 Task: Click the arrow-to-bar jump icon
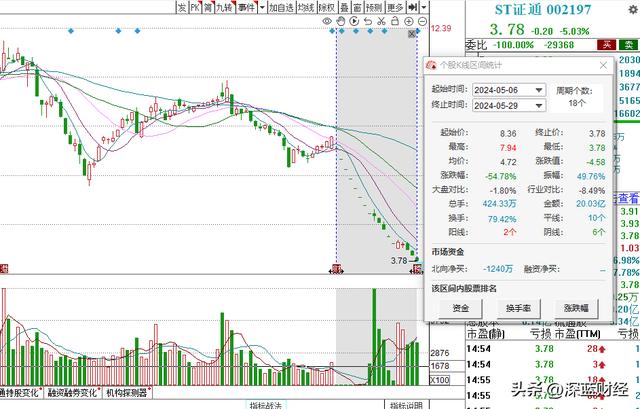click(413, 7)
